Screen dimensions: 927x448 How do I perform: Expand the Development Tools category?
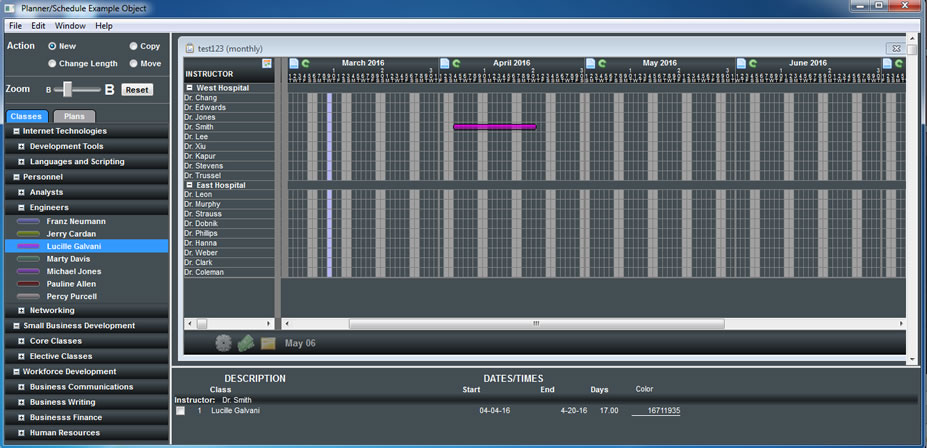point(21,146)
